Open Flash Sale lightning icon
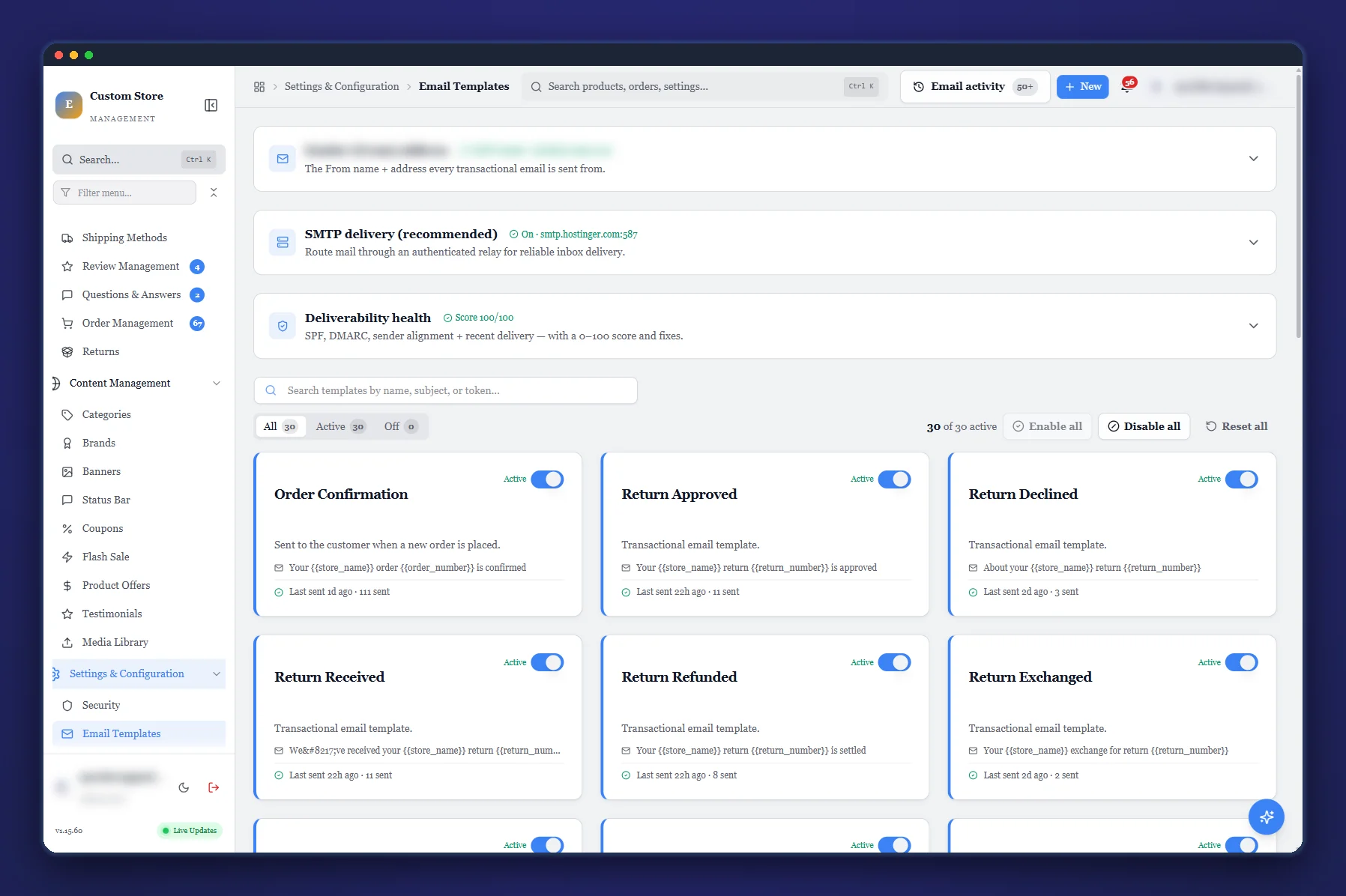The height and width of the screenshot is (896, 1346). [67, 557]
